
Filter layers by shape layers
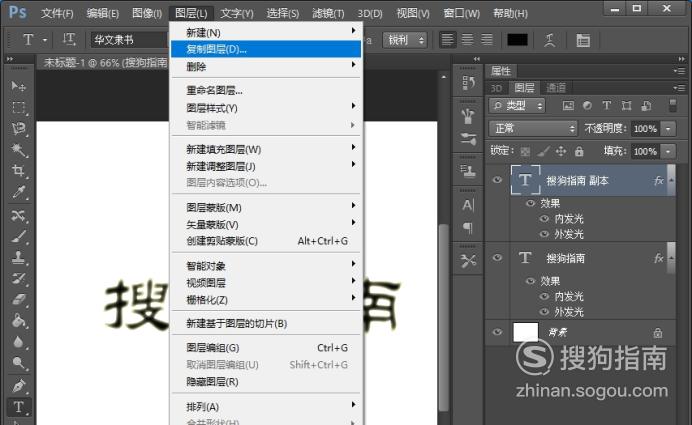626,105
